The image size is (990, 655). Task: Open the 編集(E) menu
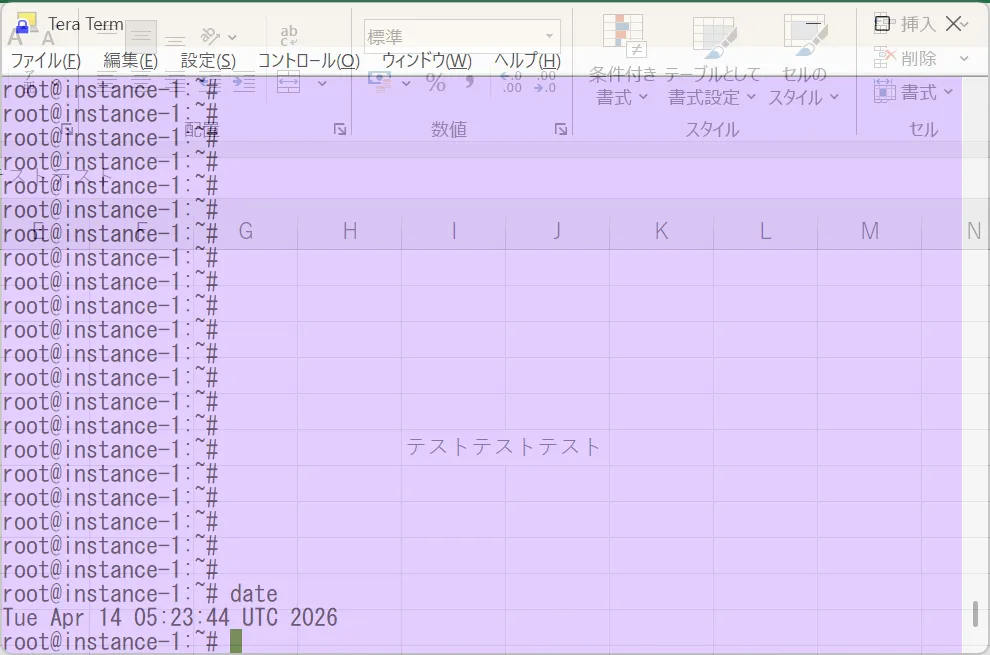[130, 61]
